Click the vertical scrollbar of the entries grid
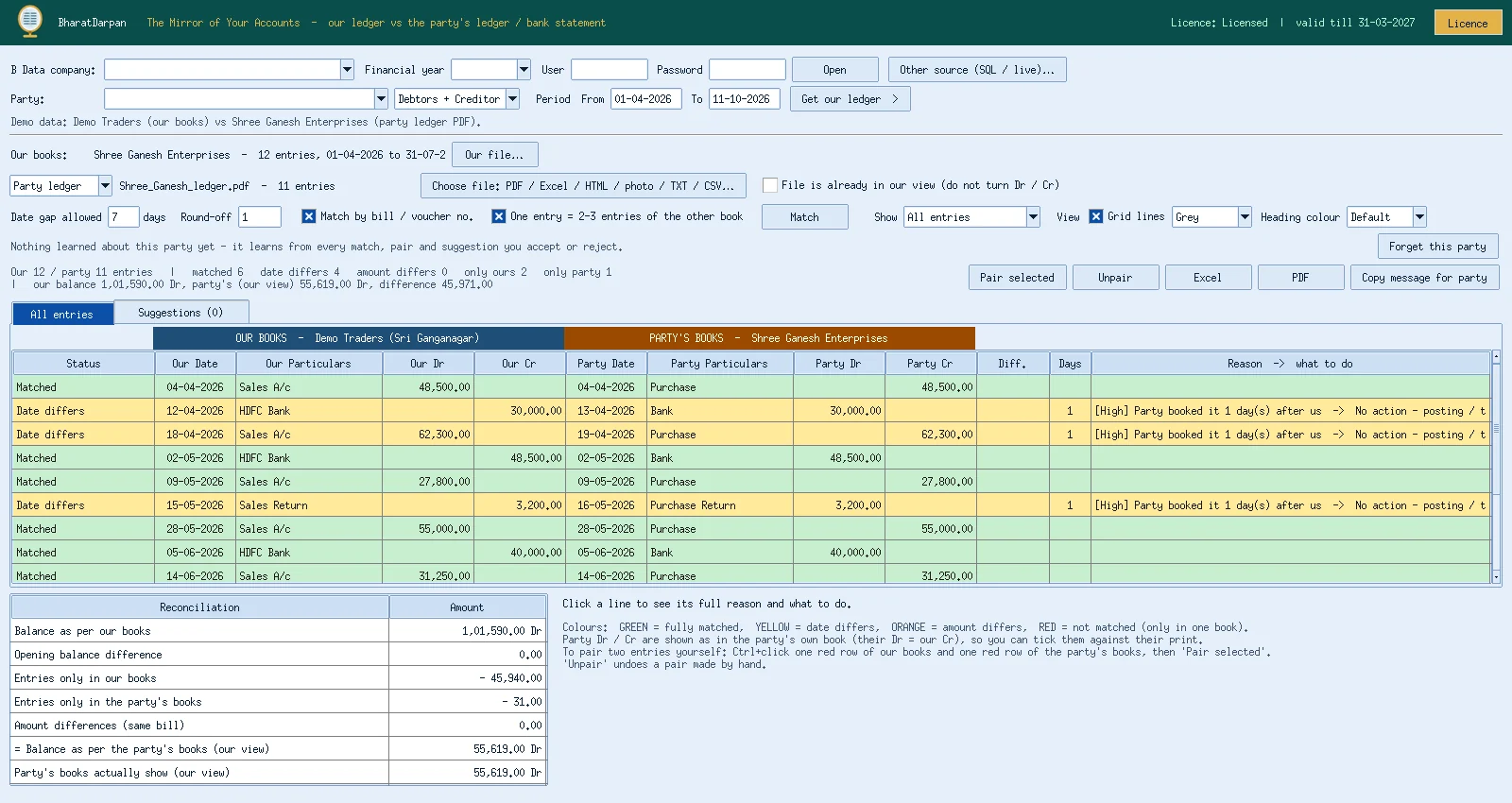This screenshot has width=1512, height=803. [x=1496, y=468]
